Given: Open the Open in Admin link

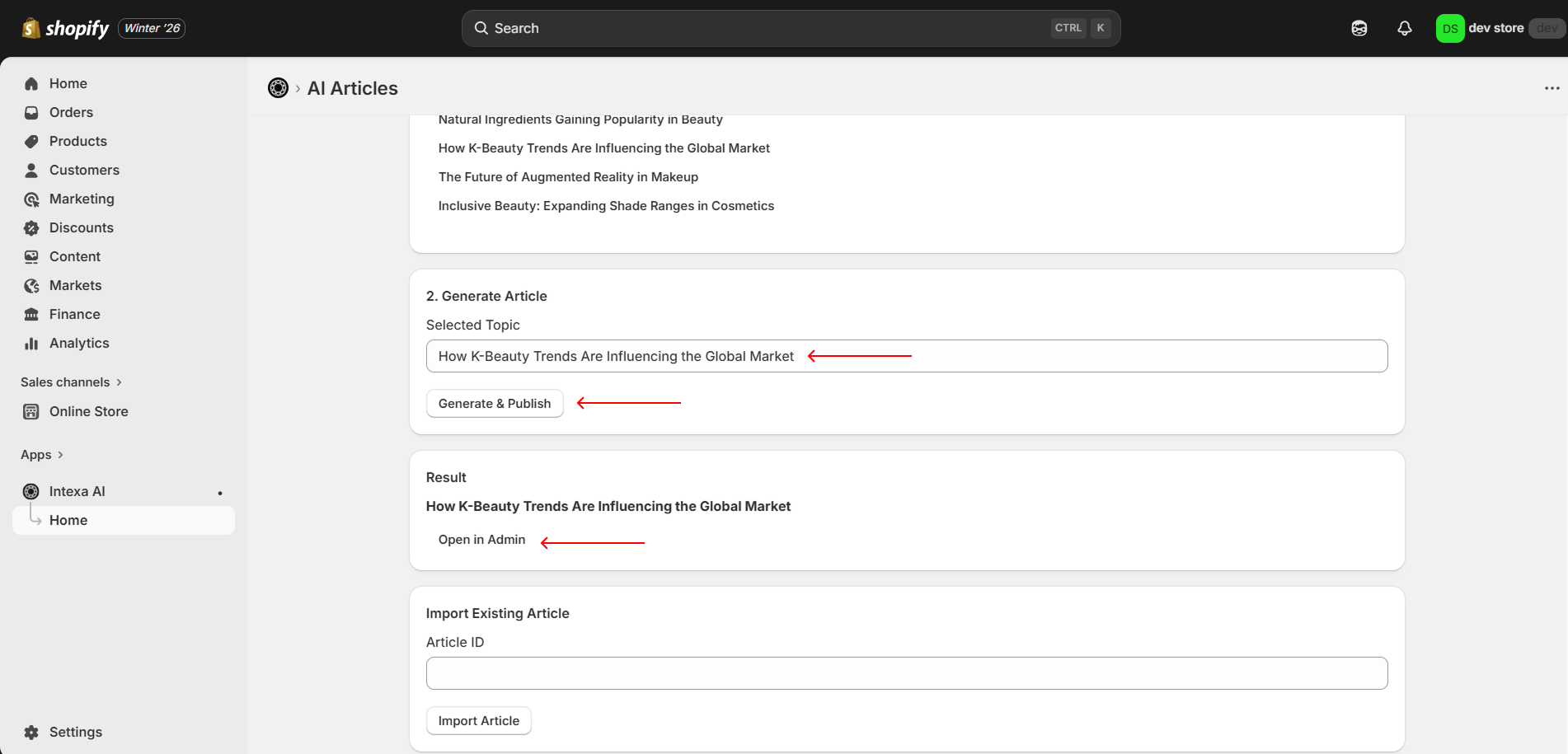Looking at the screenshot, I should point(481,540).
